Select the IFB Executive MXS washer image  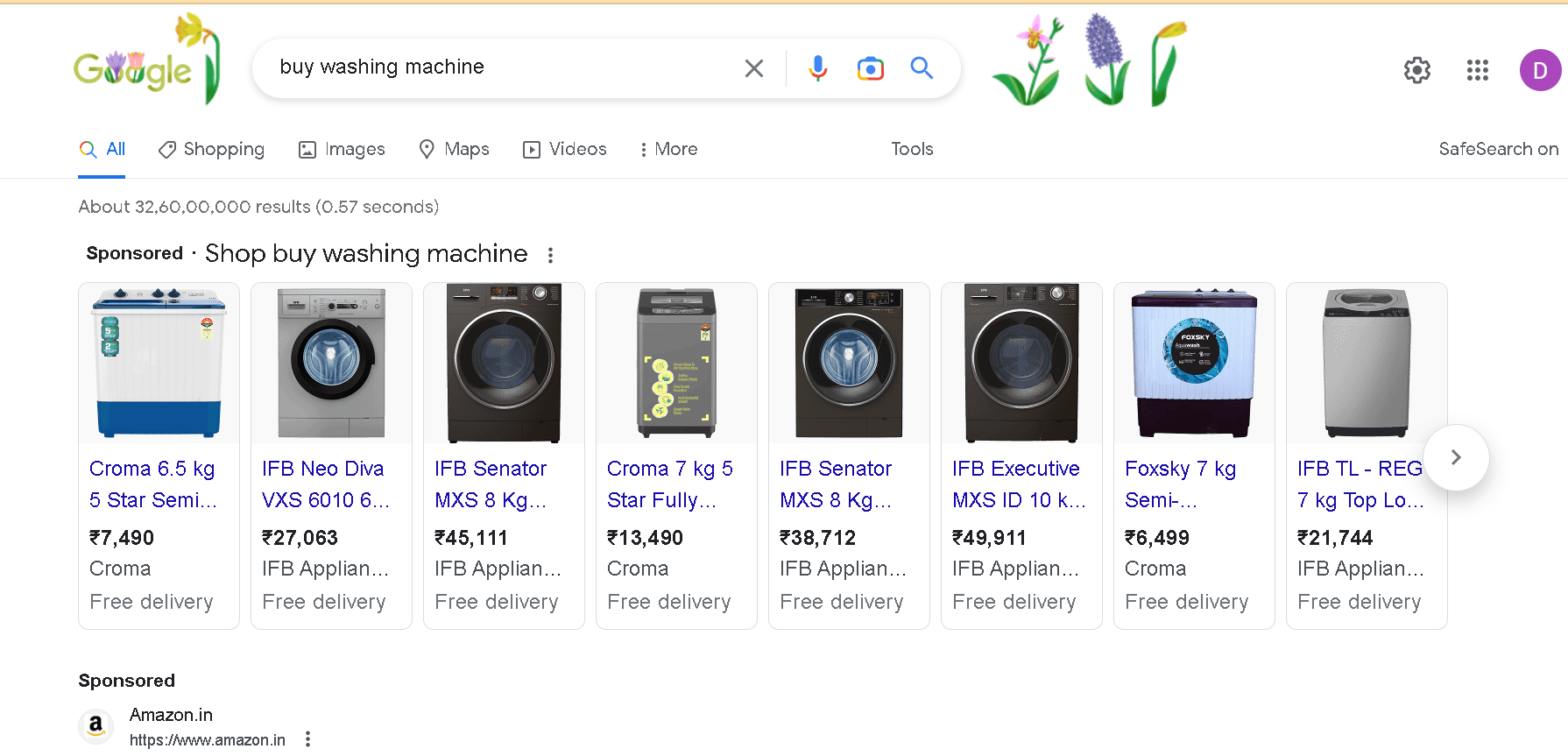1021,363
